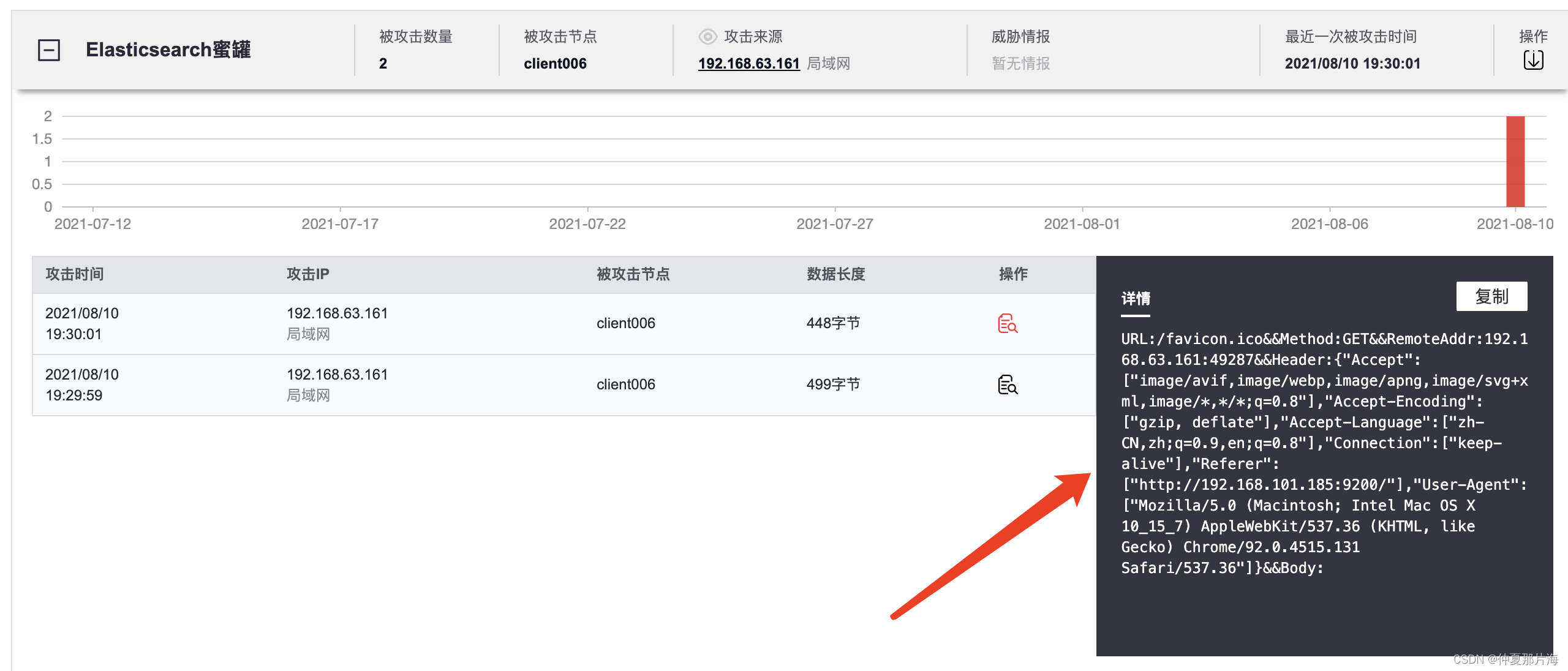Click client006 in the 499字节 row
The image size is (1568, 671).
click(x=626, y=384)
